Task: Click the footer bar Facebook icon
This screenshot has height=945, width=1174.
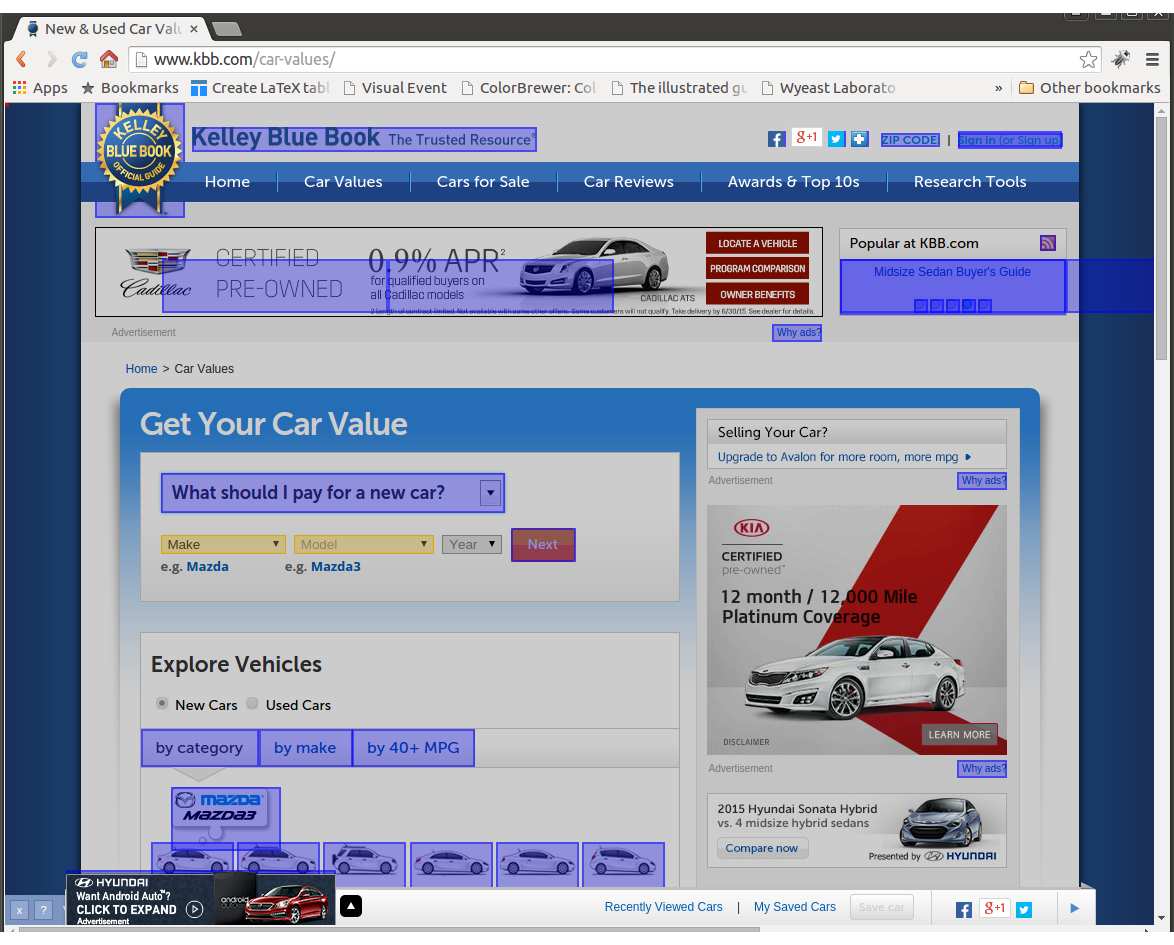Action: [x=964, y=909]
